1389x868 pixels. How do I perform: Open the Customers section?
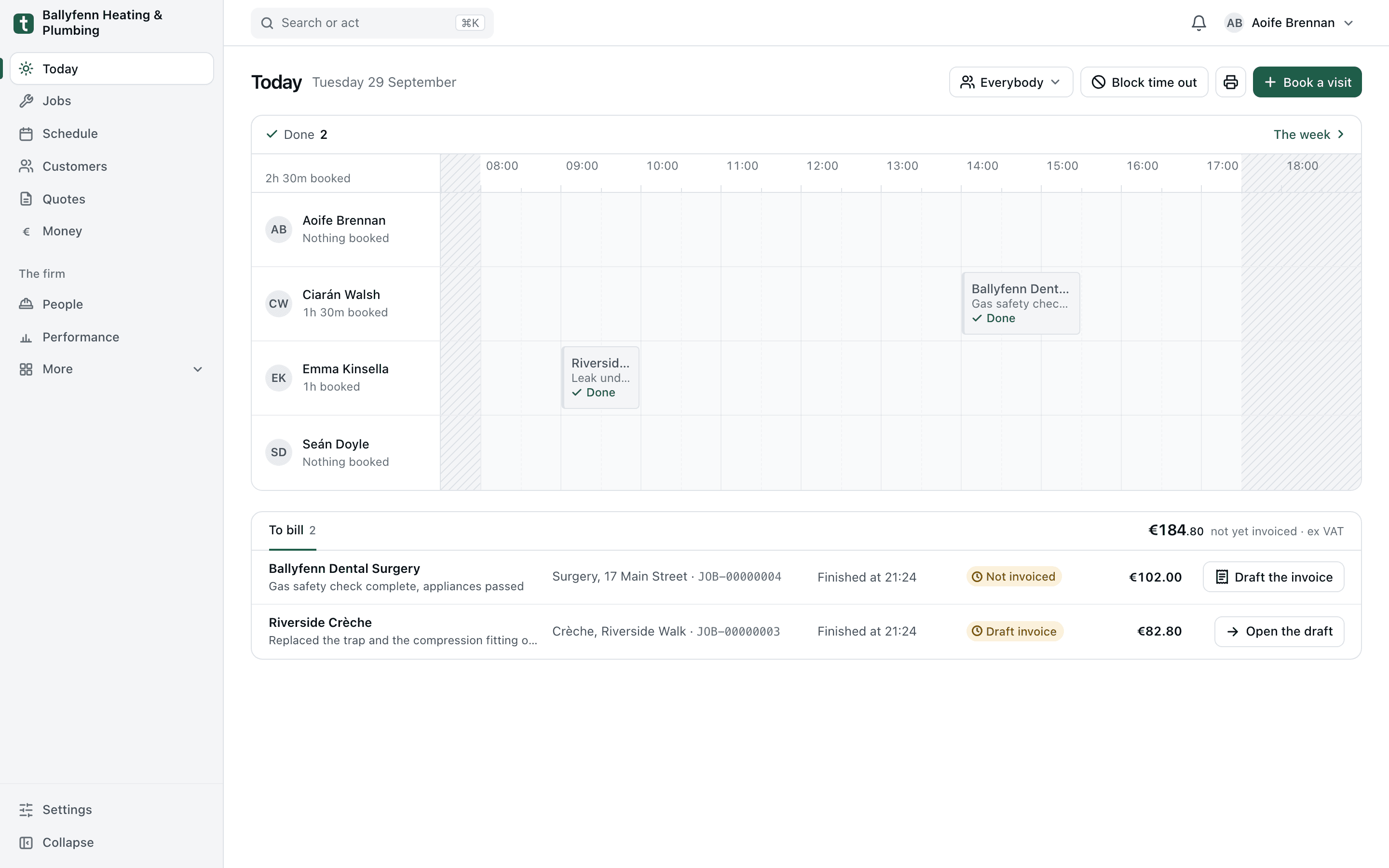pyautogui.click(x=112, y=166)
